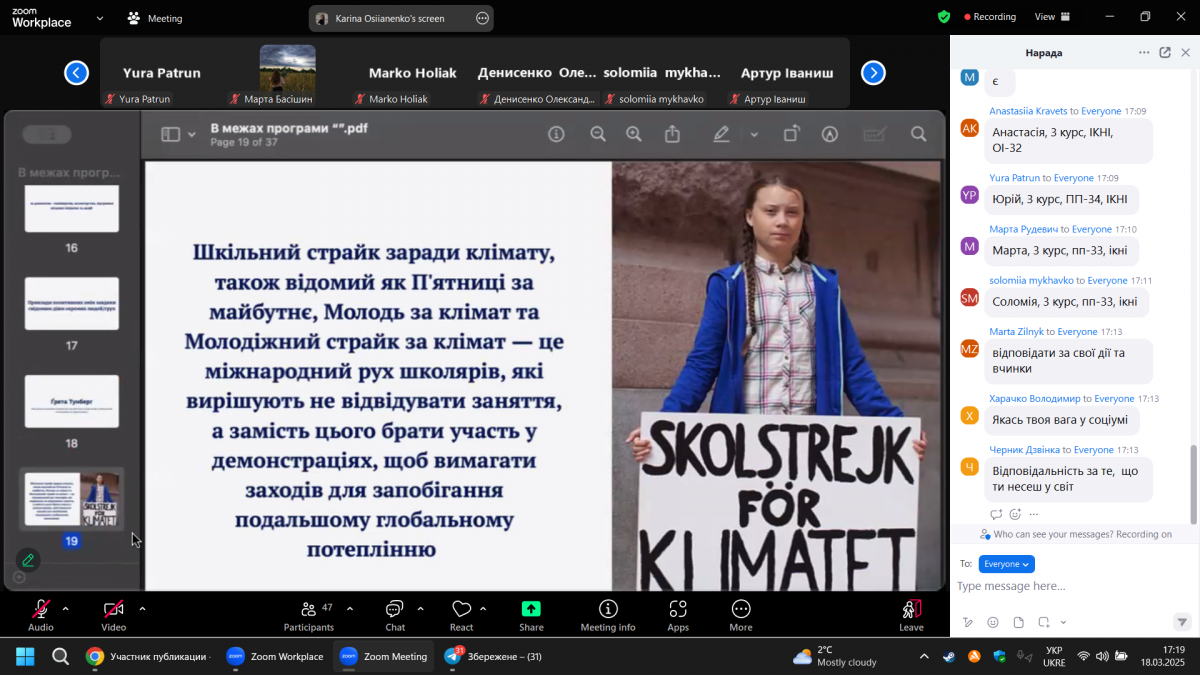Viewport: 1200px width, 675px height.
Task: Open Participants list showing 47 attendees
Action: (309, 614)
